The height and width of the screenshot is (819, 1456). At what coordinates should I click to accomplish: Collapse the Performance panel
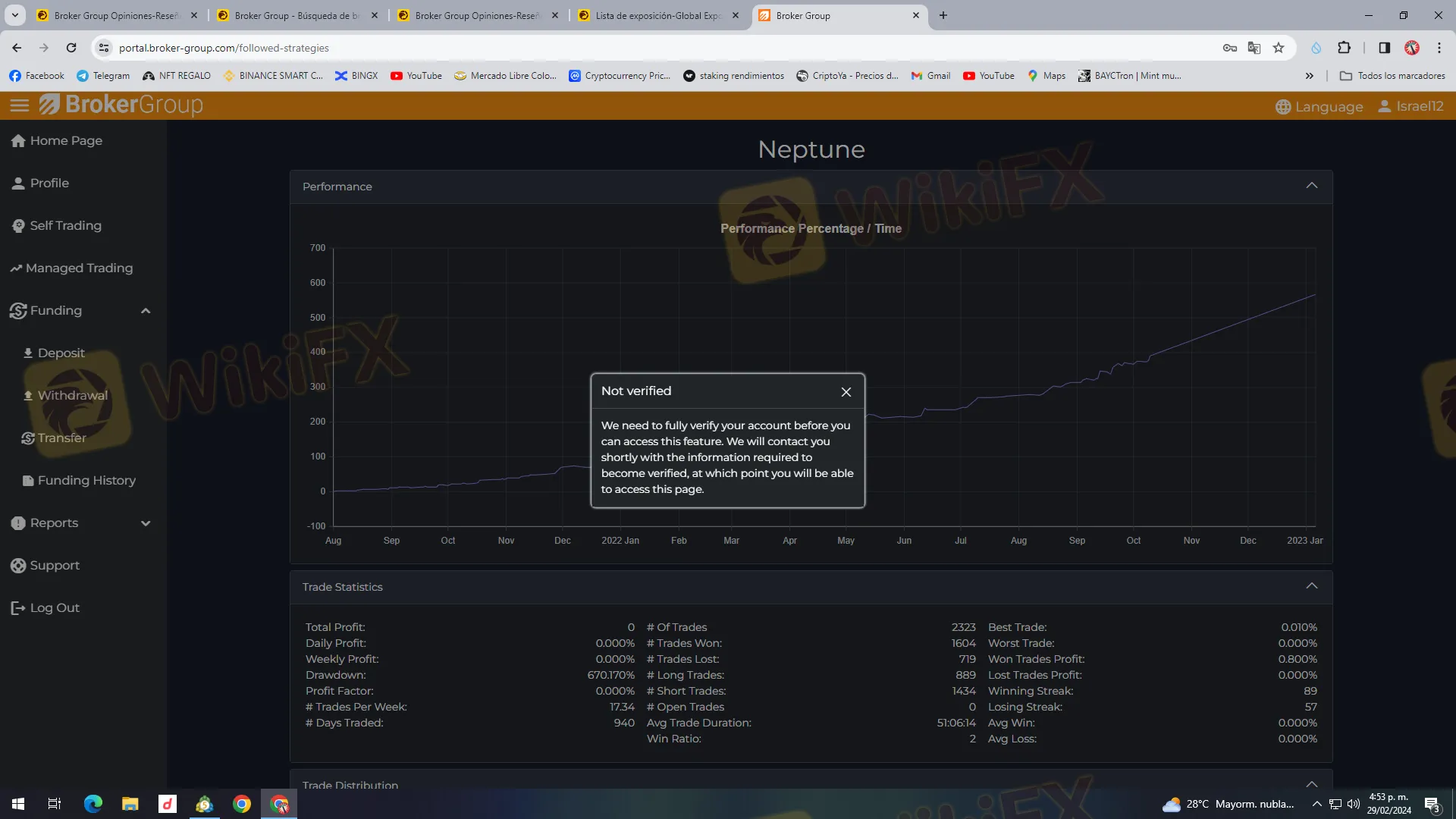1312,186
